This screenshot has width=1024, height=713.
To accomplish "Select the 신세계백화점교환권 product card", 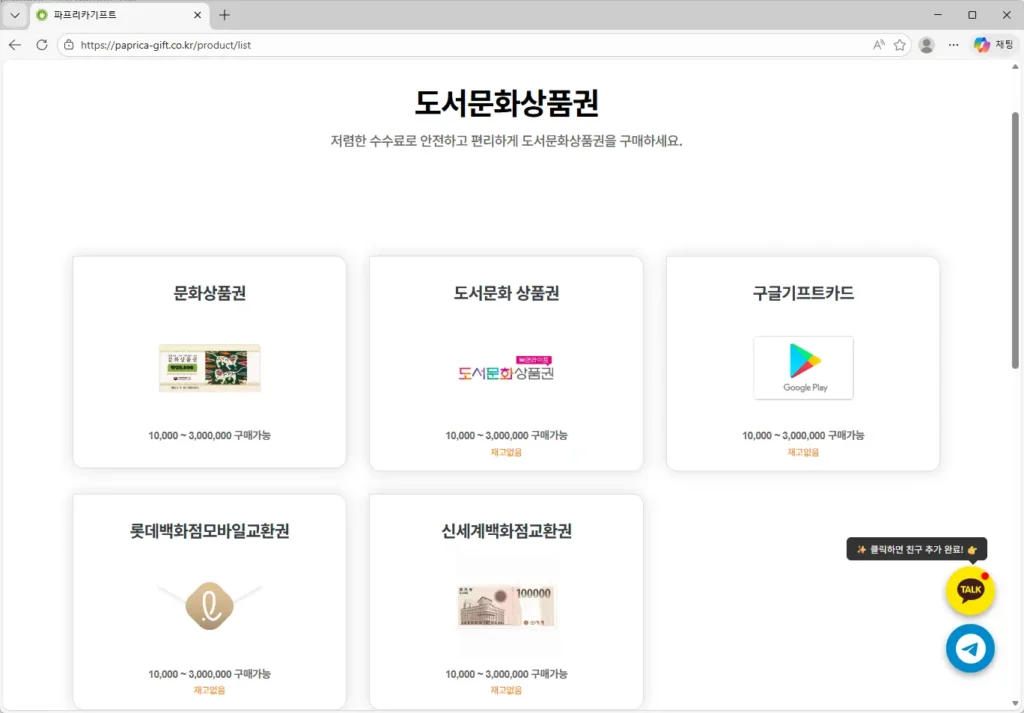I will (x=505, y=600).
